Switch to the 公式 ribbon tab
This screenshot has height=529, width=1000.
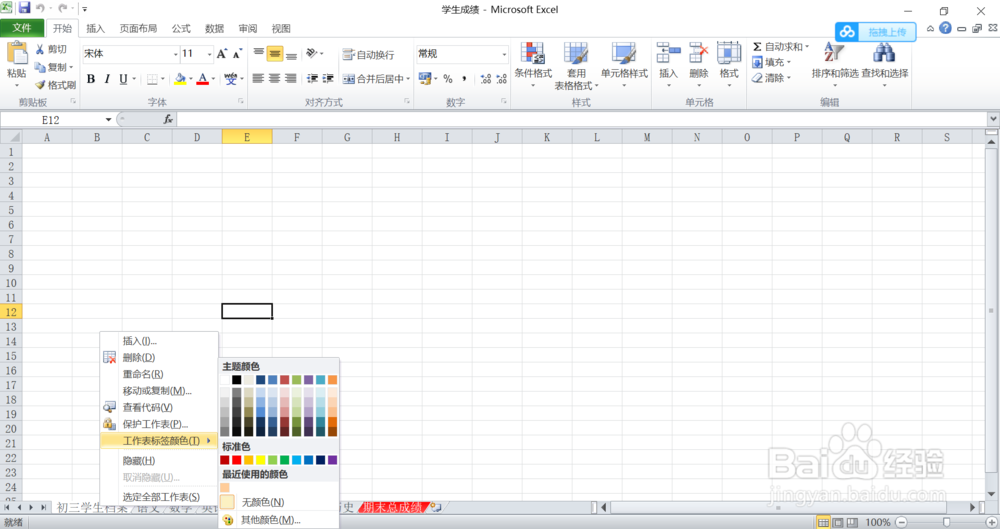coord(180,28)
